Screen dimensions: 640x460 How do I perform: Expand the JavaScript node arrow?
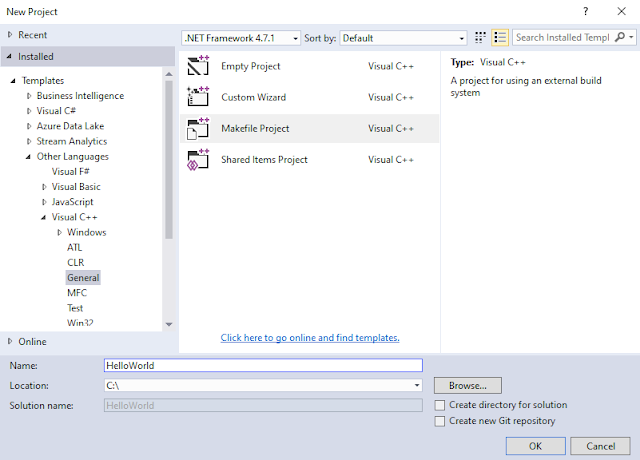click(x=44, y=202)
